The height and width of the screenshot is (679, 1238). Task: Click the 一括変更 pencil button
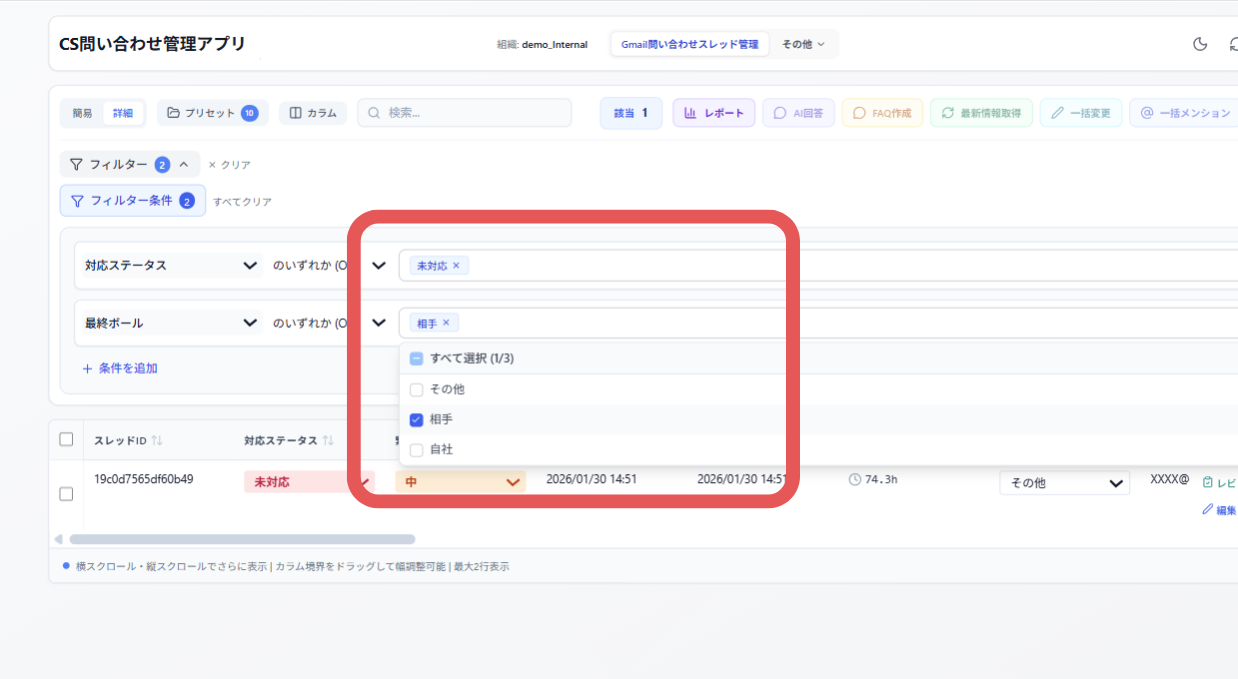(x=1081, y=113)
